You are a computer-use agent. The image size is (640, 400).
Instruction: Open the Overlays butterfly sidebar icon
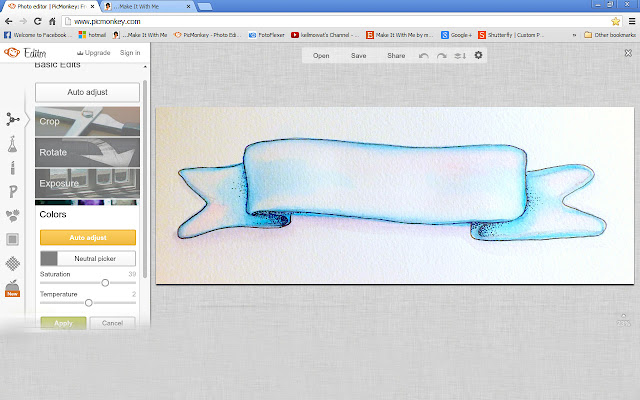coord(13,216)
